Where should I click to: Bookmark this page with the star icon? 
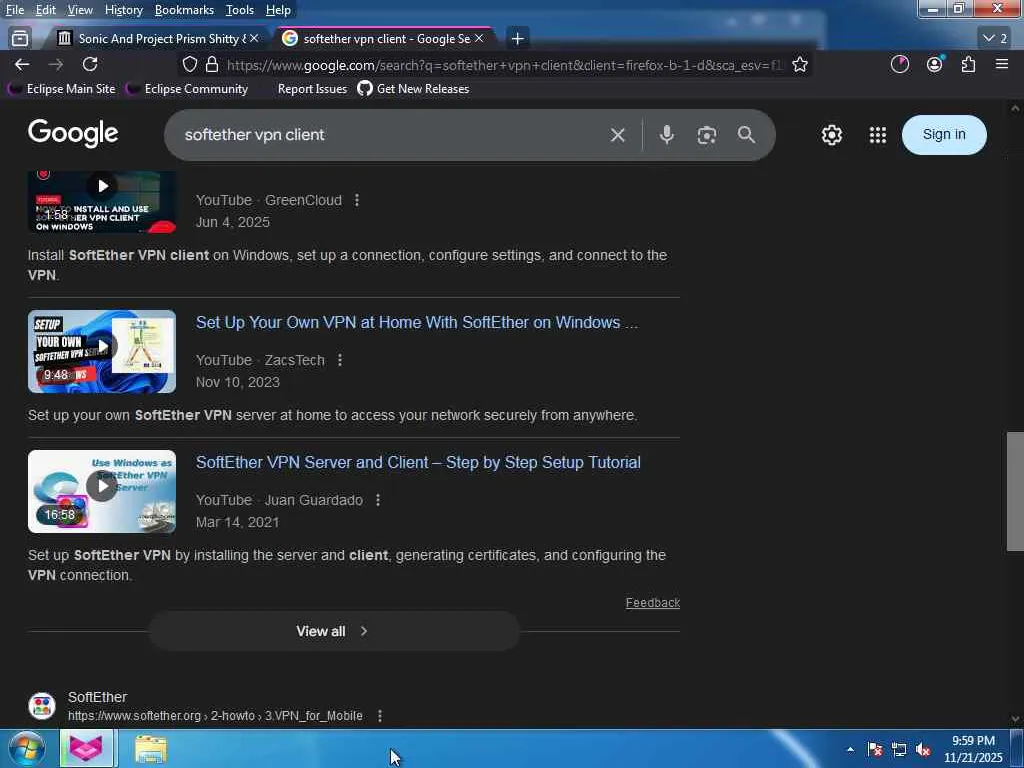tap(800, 64)
